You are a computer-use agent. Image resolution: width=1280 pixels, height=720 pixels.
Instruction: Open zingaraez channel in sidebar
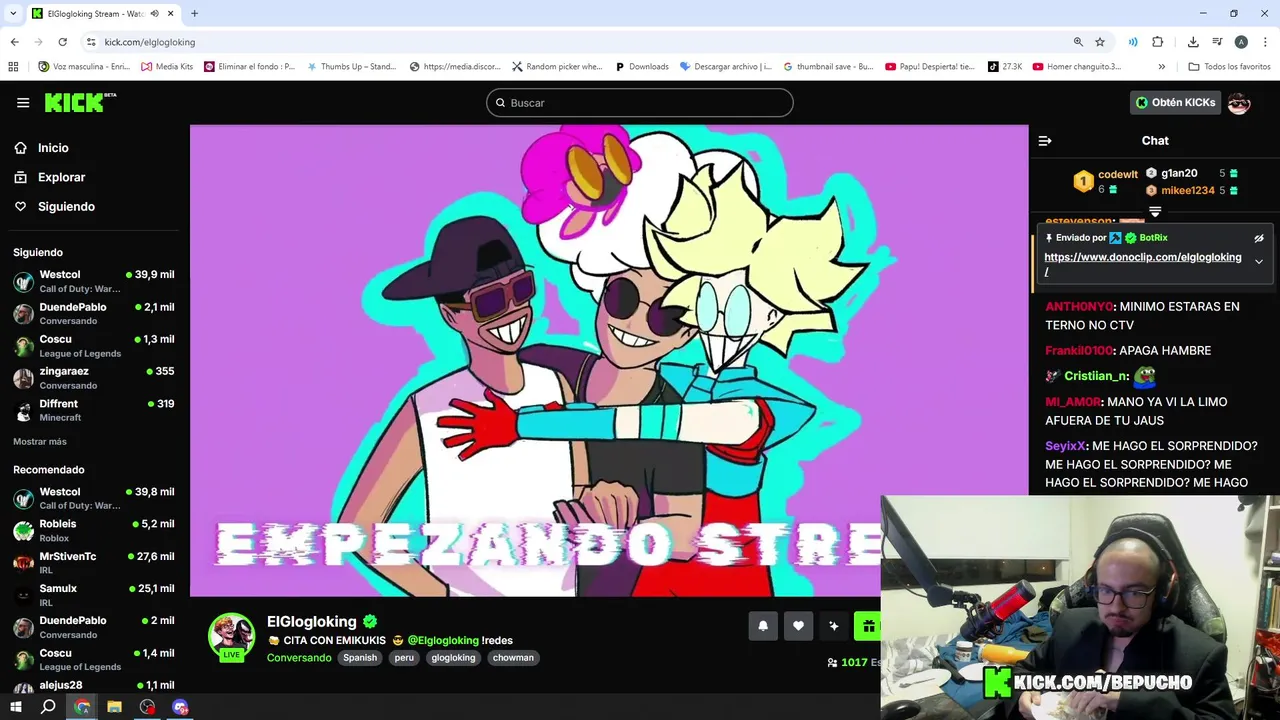coord(94,378)
